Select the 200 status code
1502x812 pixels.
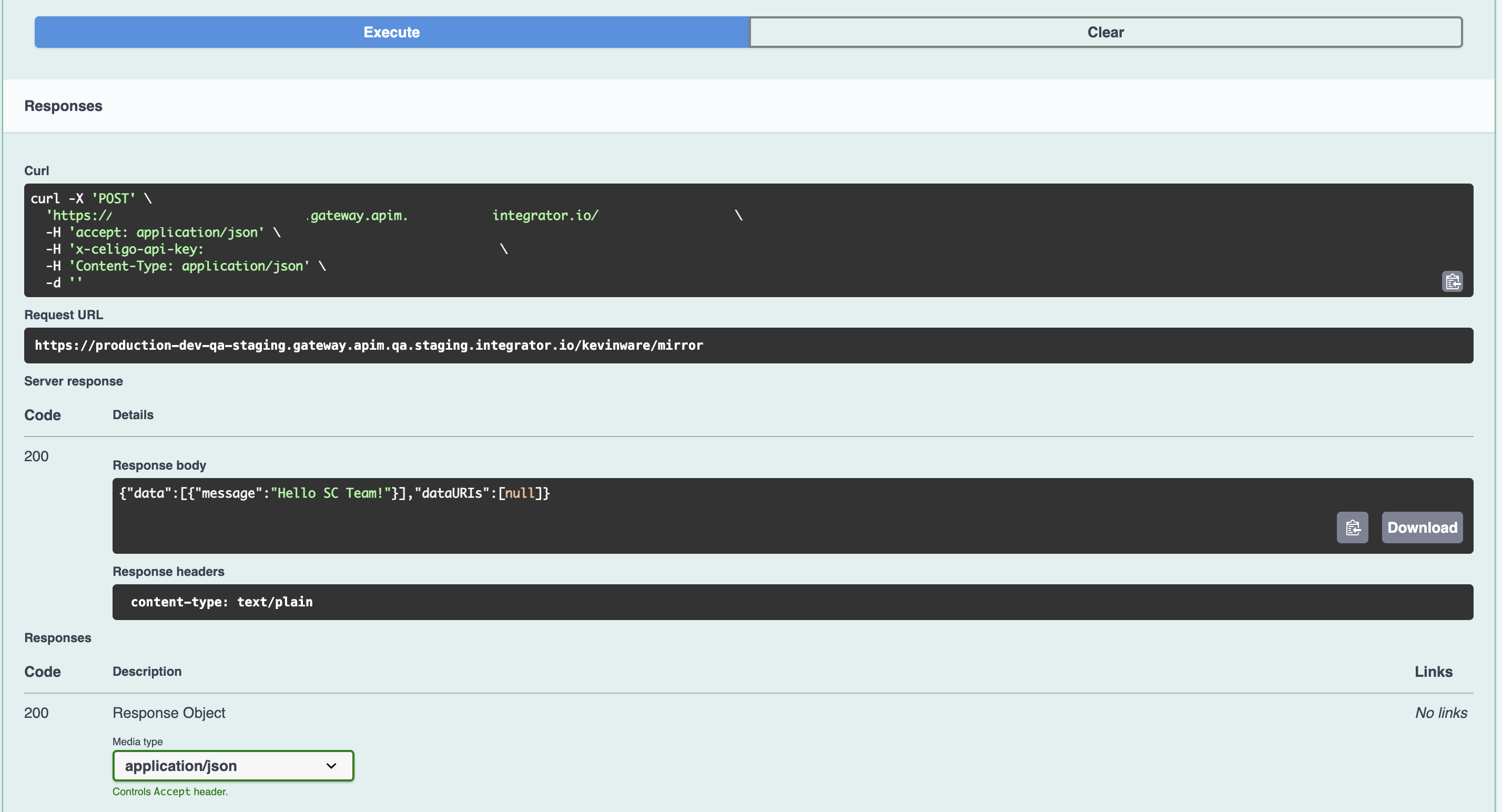point(36,456)
